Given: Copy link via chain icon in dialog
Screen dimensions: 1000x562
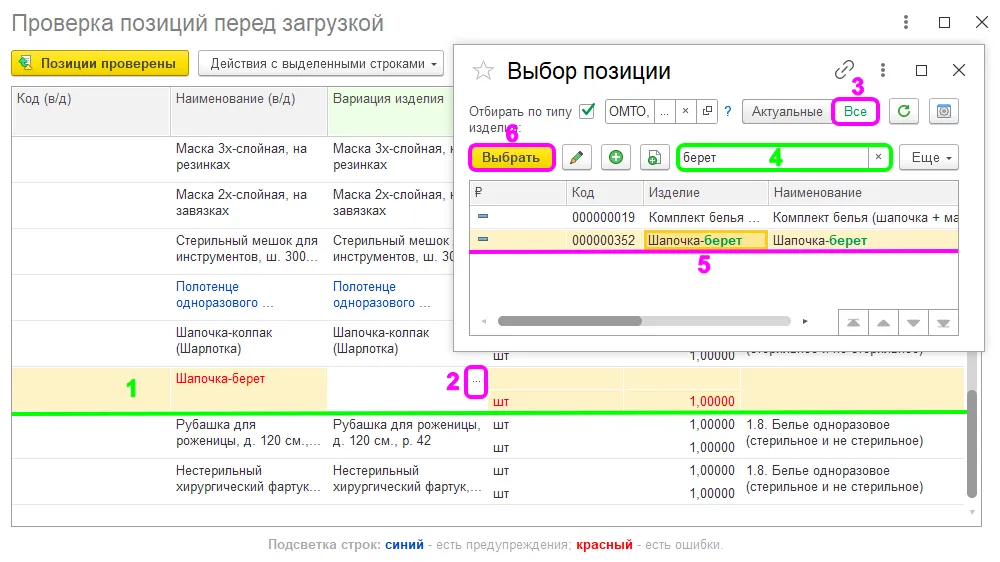Looking at the screenshot, I should coord(844,70).
